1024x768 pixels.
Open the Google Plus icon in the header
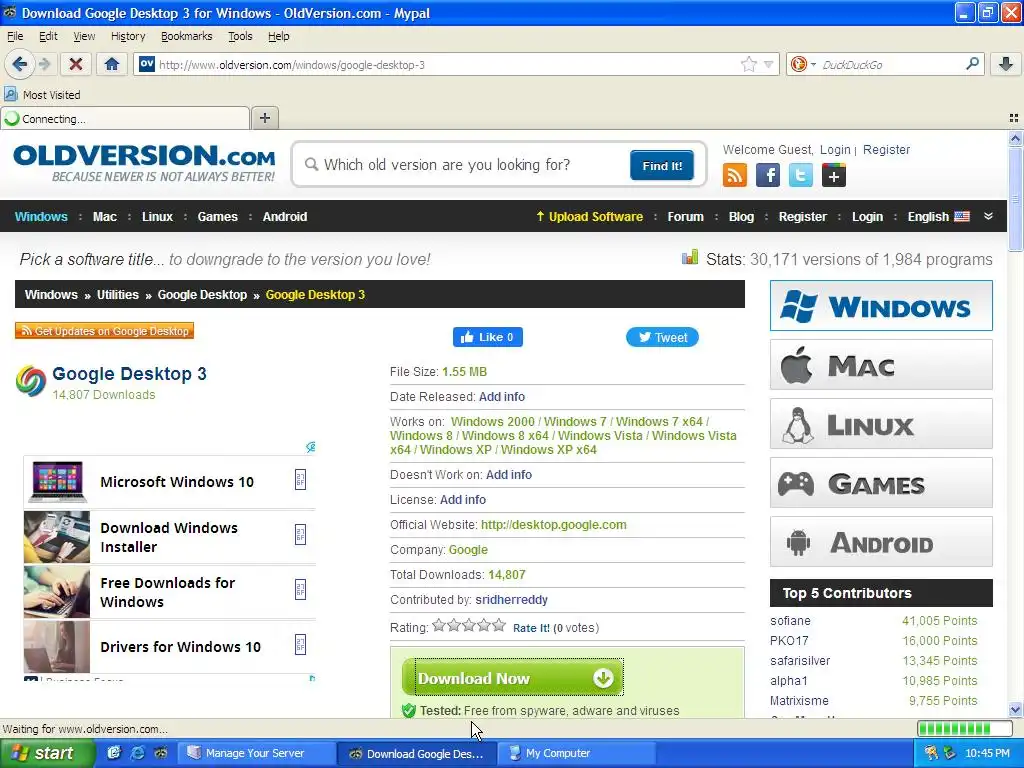pos(833,175)
